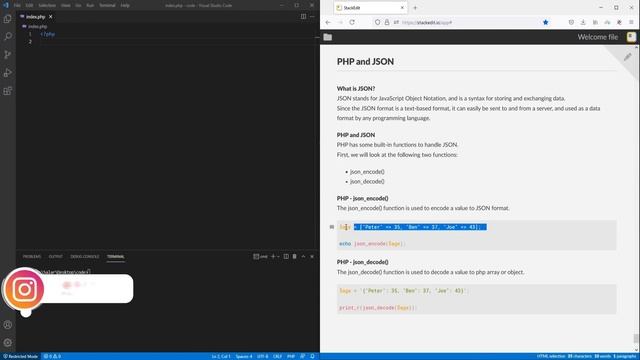Click the Welcome file title
The image size is (640, 360).
pos(598,37)
